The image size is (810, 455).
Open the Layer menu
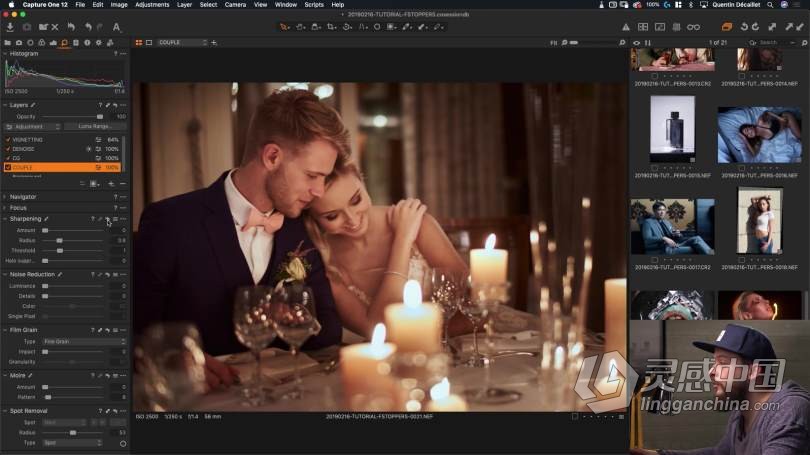184,5
